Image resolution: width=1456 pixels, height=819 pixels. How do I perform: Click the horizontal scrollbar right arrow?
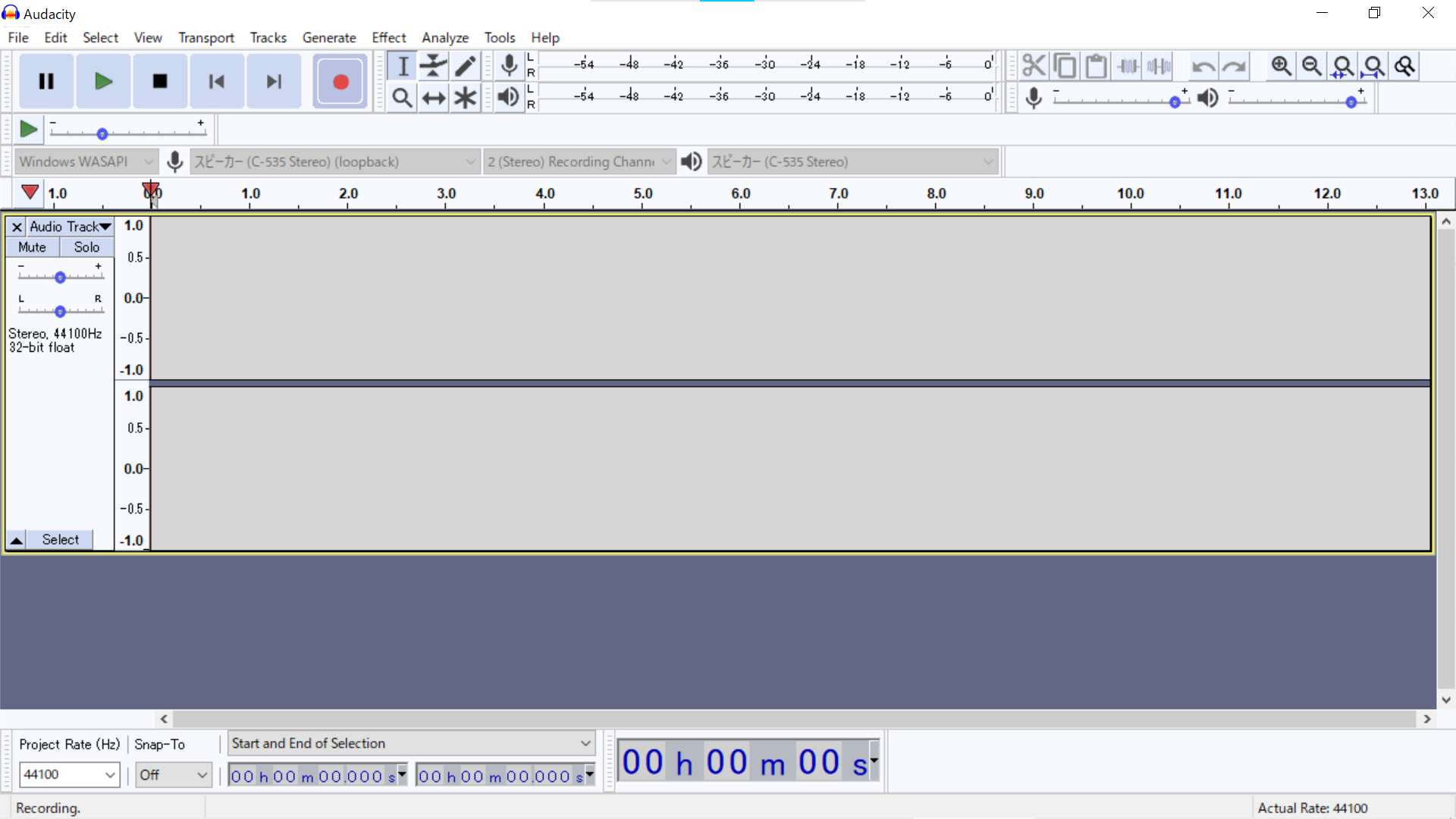click(x=1427, y=719)
